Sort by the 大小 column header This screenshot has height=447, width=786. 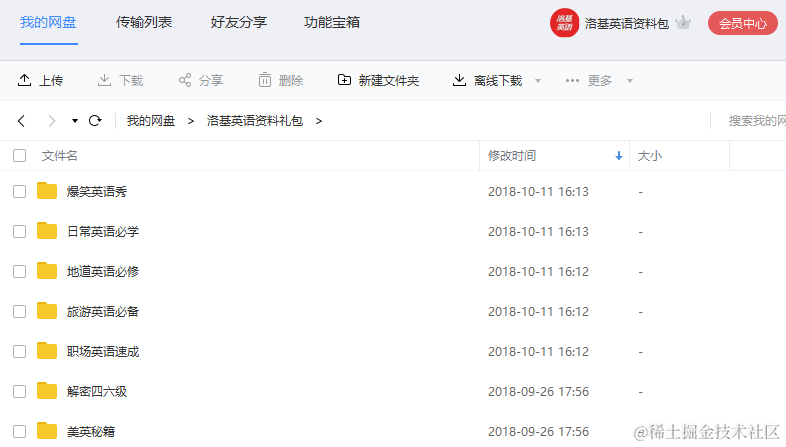(650, 156)
